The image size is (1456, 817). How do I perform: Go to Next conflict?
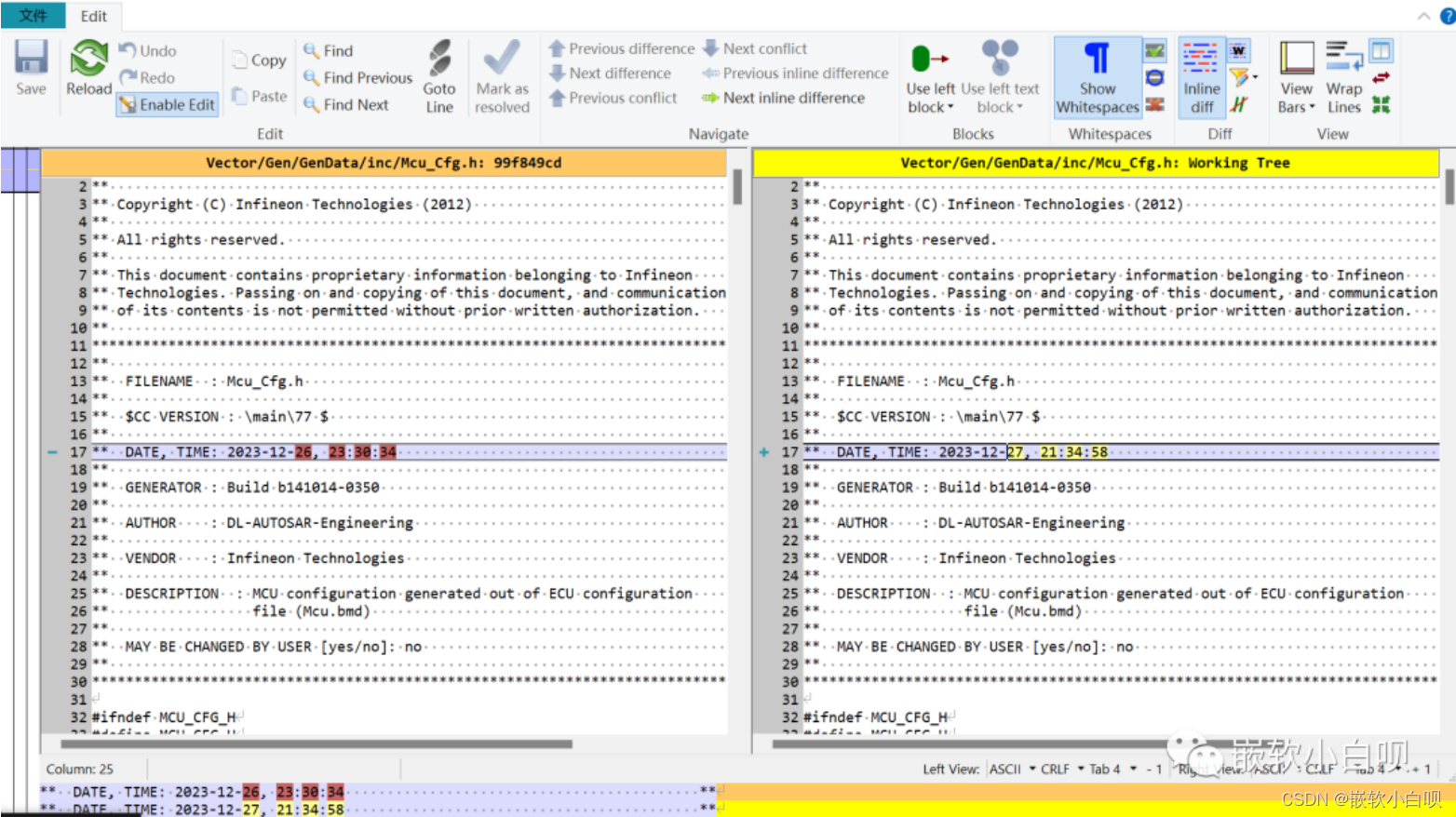[755, 48]
